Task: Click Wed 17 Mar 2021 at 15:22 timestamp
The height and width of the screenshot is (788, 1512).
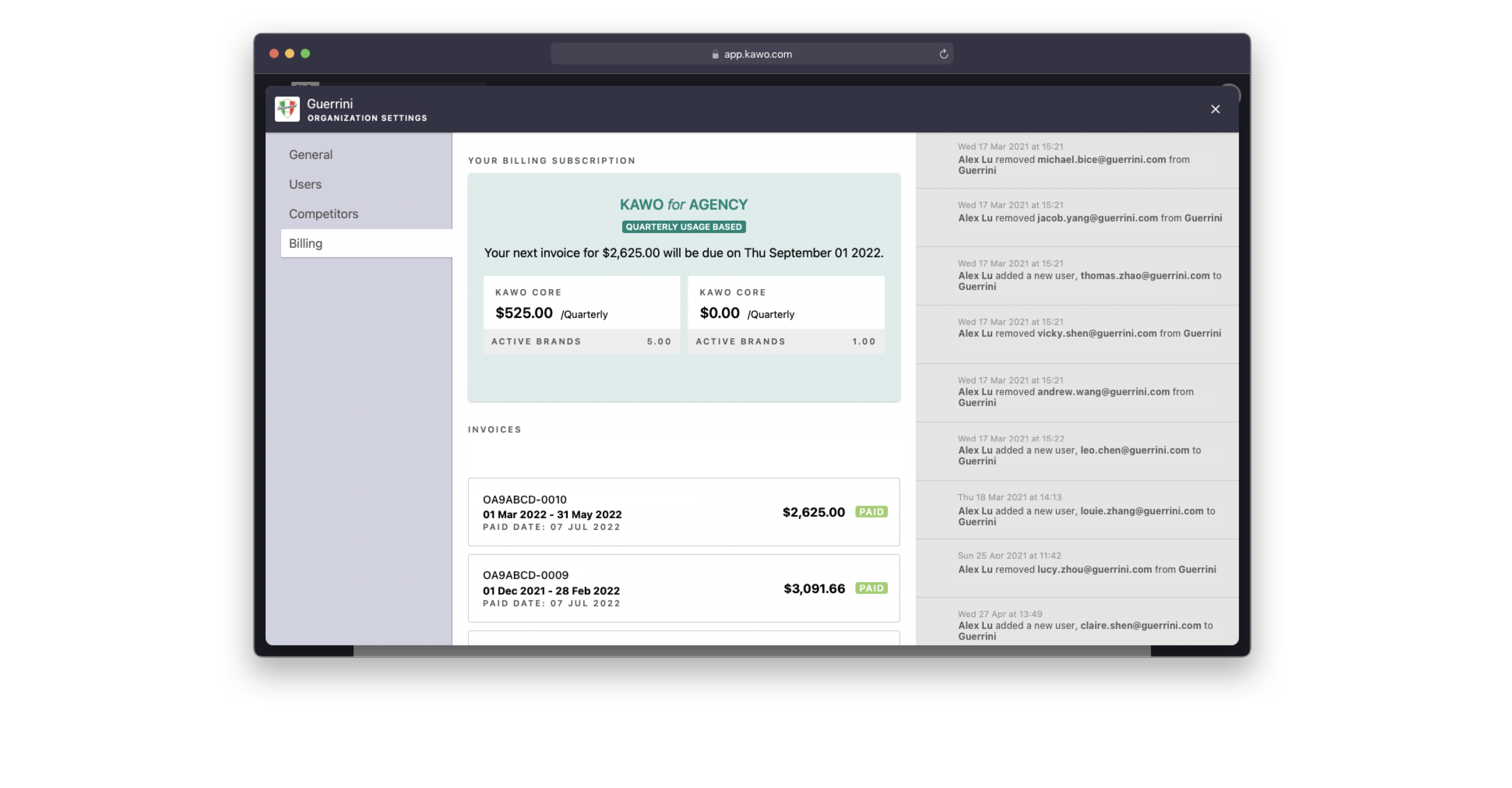Action: pyautogui.click(x=1011, y=439)
